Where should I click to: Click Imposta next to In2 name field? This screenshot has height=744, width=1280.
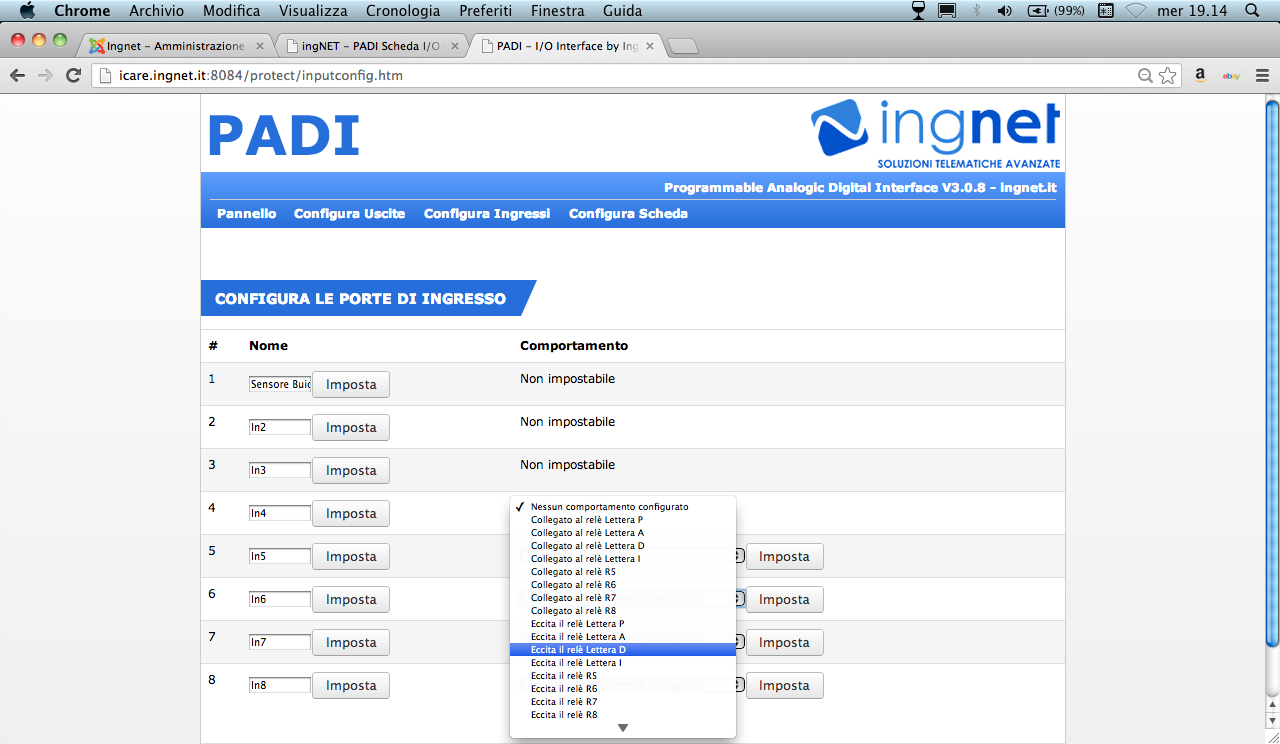click(351, 428)
